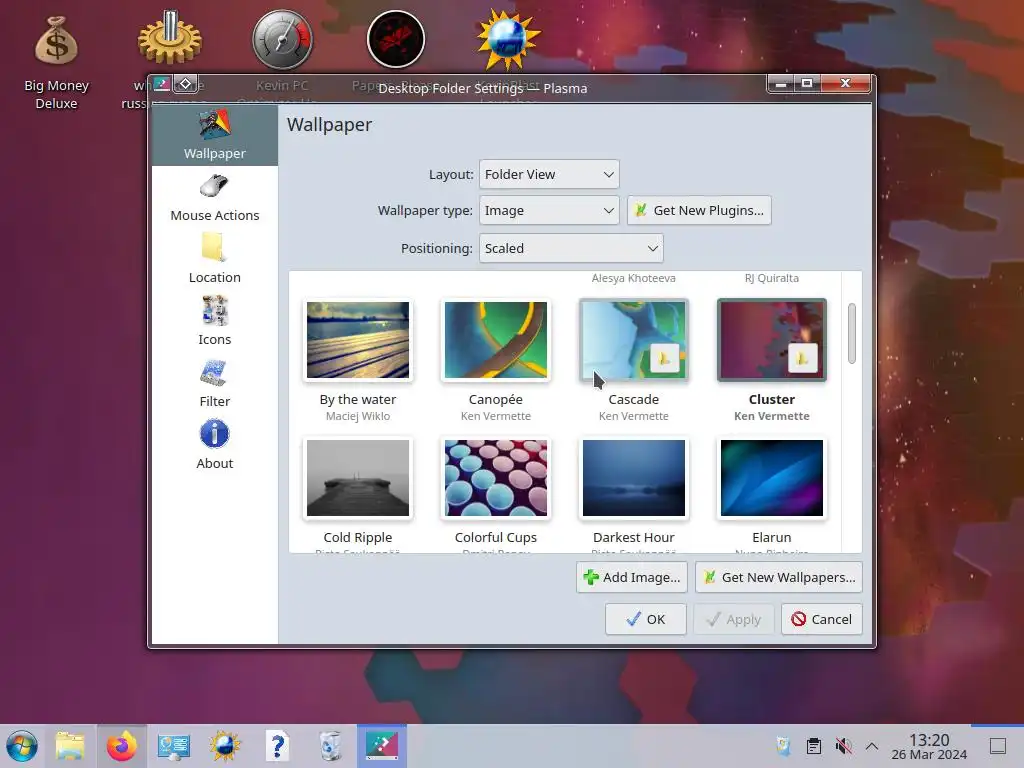The image size is (1024, 768).
Task: Open the help question mark taskbar icon
Action: 278,746
